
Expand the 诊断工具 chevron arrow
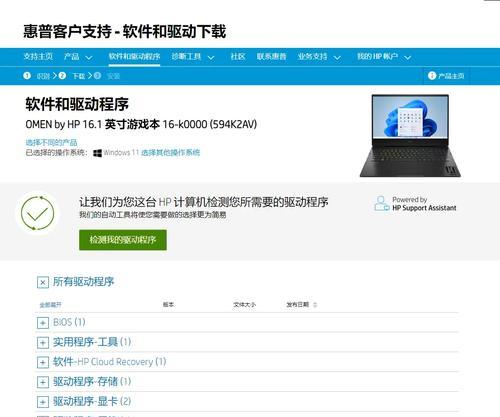(x=211, y=58)
